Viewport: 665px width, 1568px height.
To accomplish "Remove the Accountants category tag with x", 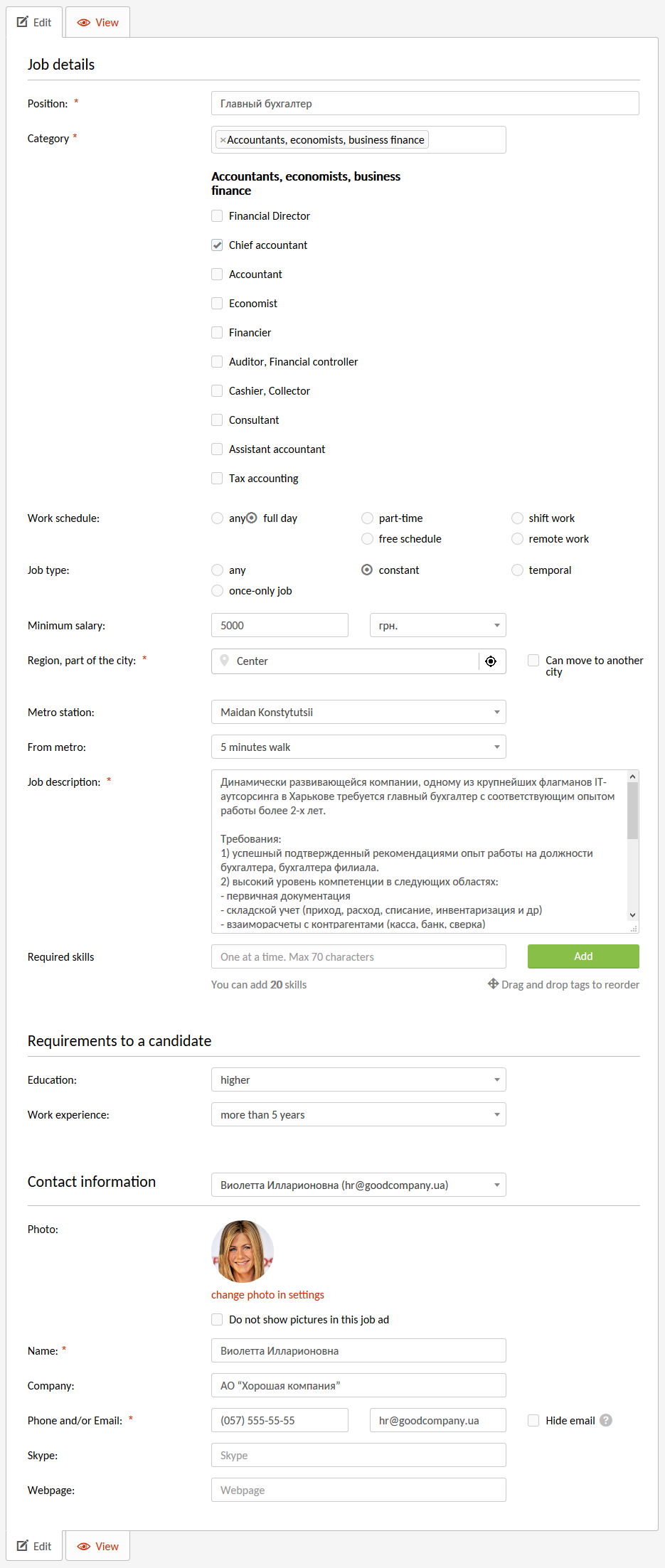I will click(223, 140).
